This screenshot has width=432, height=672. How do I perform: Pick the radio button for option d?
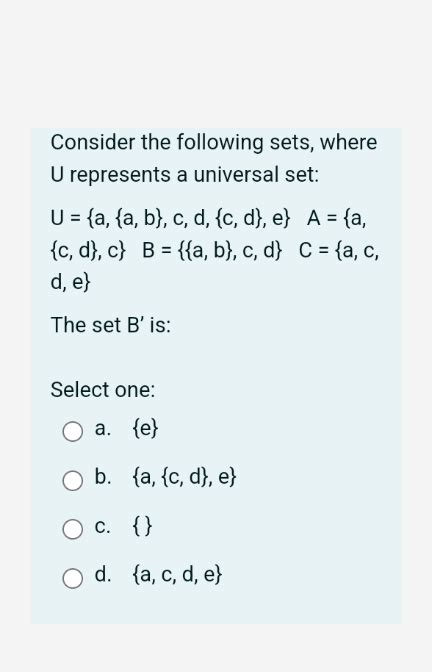(x=72, y=578)
